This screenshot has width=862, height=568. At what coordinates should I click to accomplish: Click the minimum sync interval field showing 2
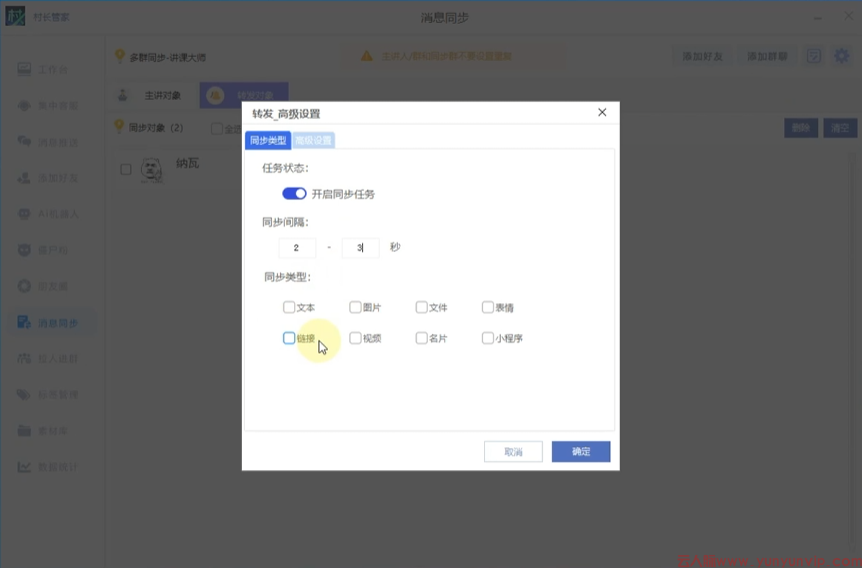point(297,248)
